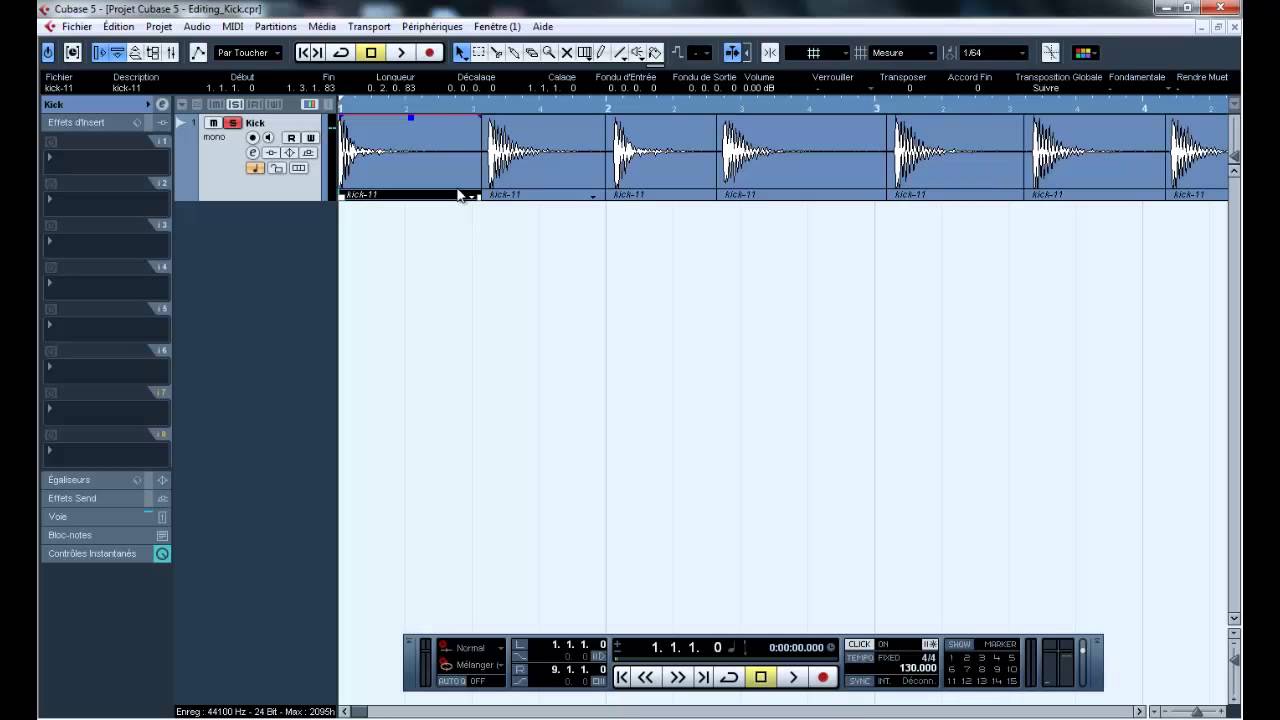This screenshot has height=720, width=1280.
Task: Open the Périphériques menu
Action: pos(432,27)
